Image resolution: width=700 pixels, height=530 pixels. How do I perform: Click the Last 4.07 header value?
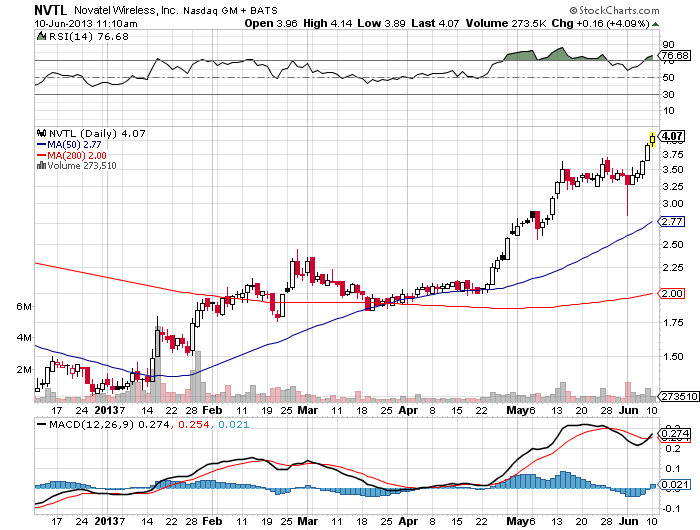pos(435,23)
